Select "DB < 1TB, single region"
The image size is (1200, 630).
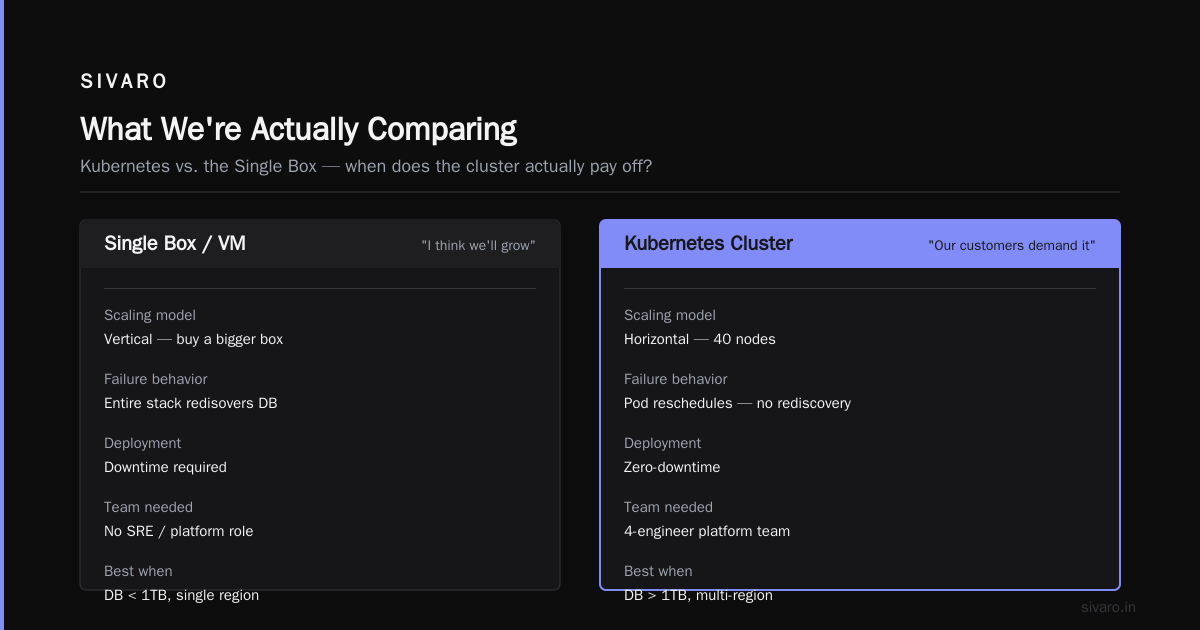pos(181,595)
